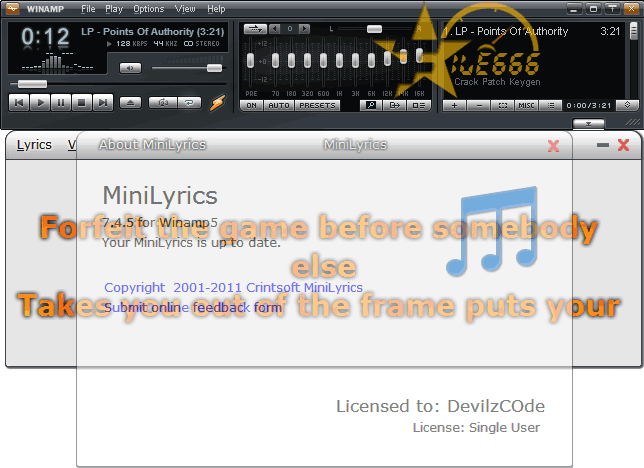Click the 6K equalizer band slider
The image size is (644, 468).
click(371, 61)
